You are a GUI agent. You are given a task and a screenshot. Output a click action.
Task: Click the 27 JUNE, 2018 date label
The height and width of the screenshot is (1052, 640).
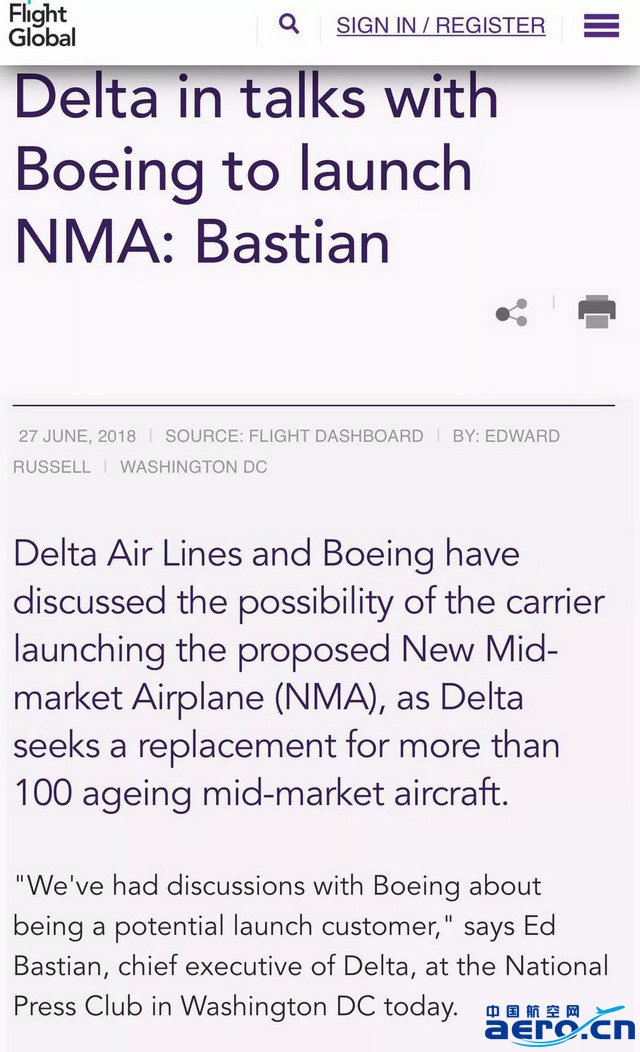[x=77, y=436]
